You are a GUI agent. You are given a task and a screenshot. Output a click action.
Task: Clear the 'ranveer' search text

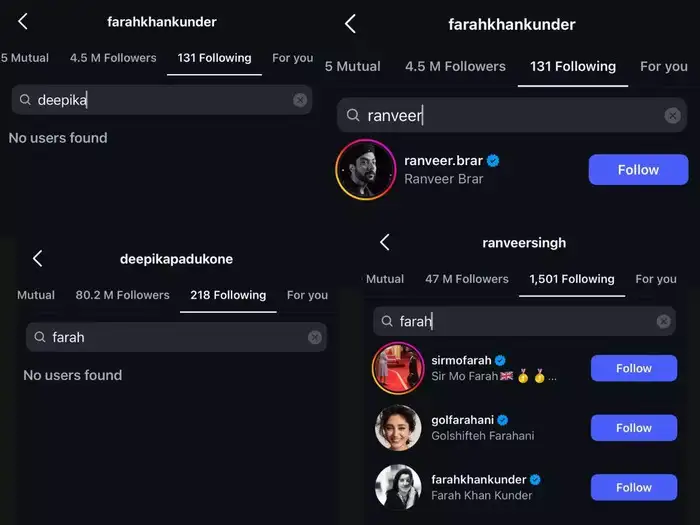673,116
